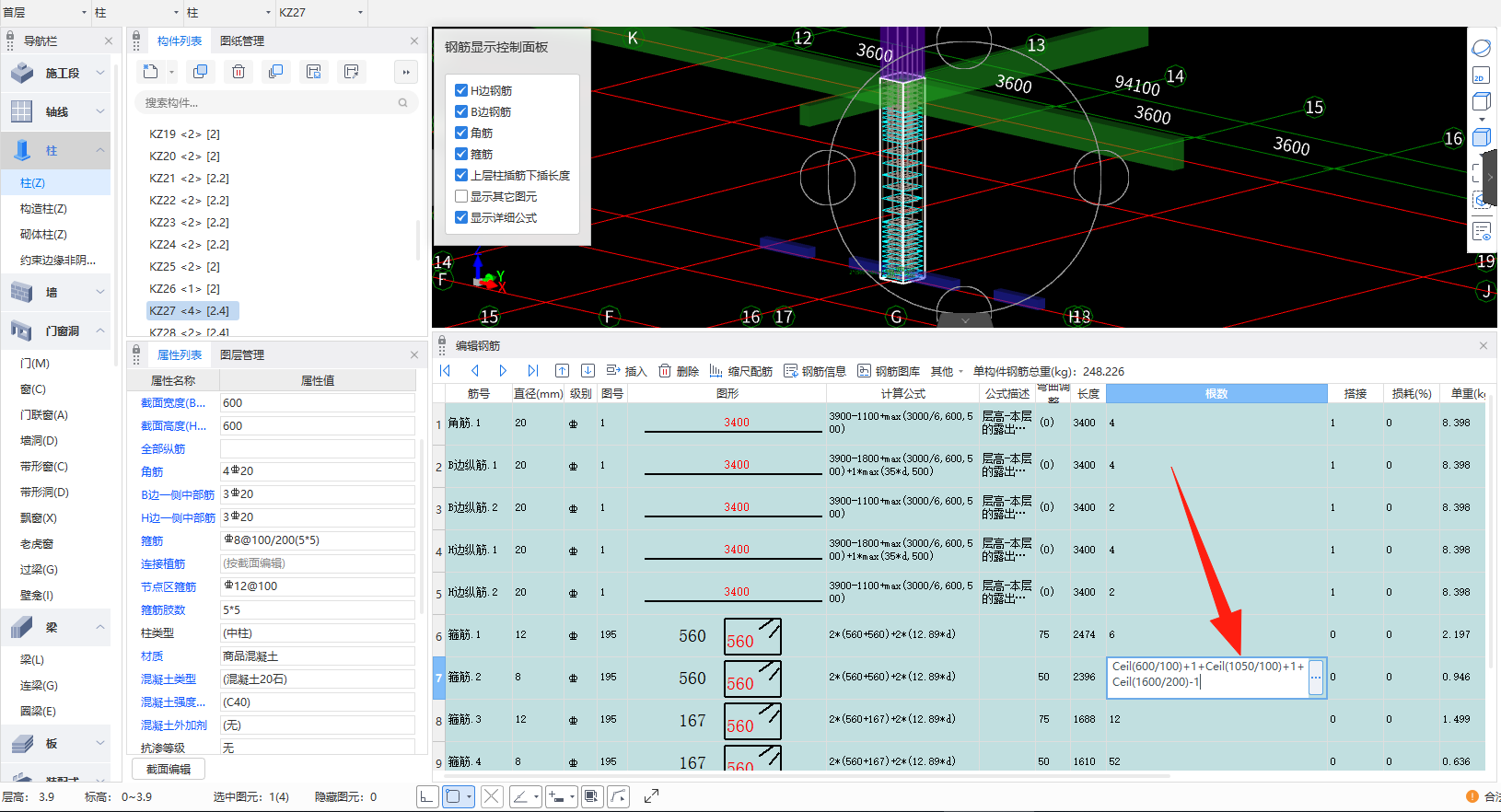
Task: Enable 显示其它图元 checkbox
Action: 461,196
